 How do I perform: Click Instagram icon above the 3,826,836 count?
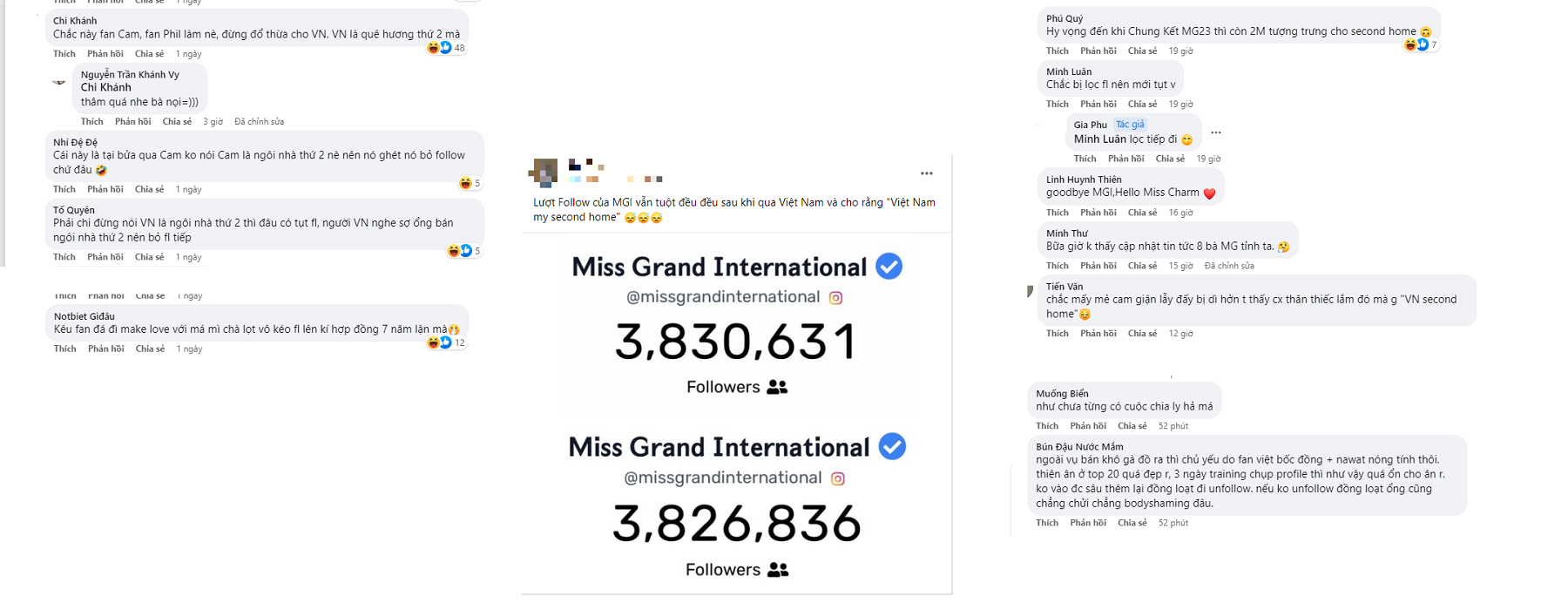pos(838,478)
